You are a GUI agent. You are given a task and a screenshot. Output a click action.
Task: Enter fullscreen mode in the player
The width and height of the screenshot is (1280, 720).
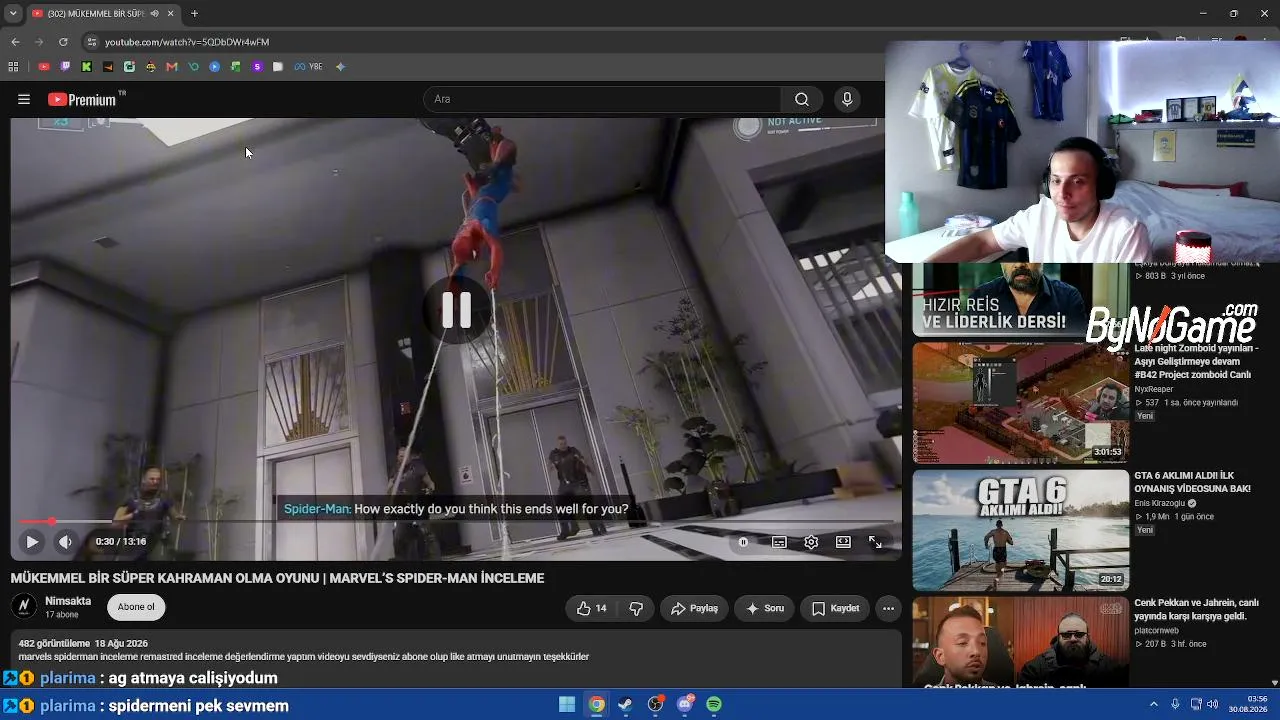click(x=875, y=542)
